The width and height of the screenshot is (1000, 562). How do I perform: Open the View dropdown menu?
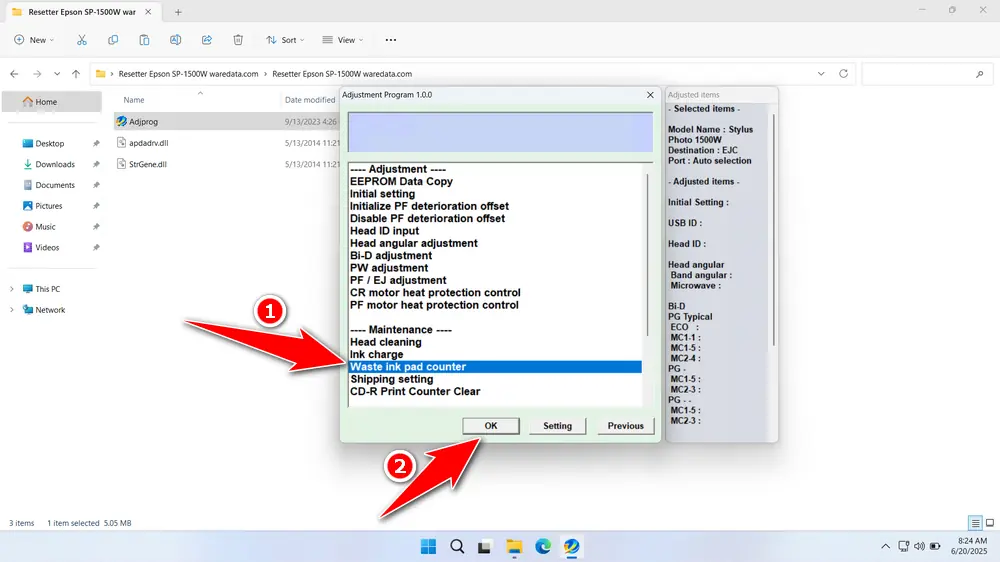pyautogui.click(x=342, y=40)
